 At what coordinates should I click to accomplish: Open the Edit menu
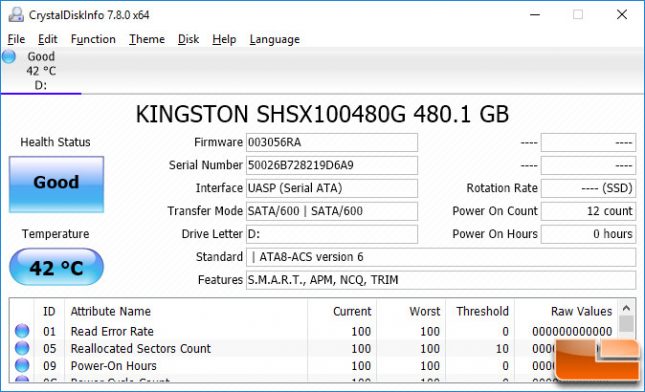point(47,39)
